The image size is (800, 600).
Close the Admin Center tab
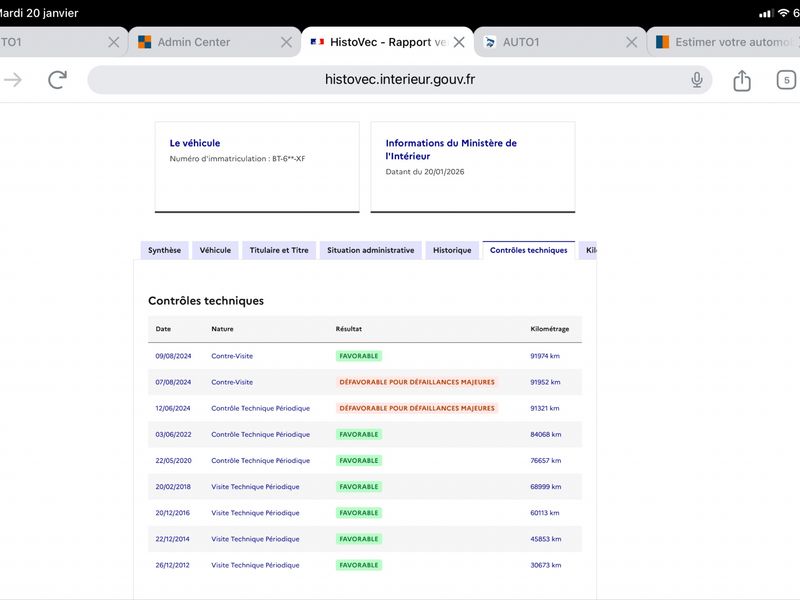point(286,42)
